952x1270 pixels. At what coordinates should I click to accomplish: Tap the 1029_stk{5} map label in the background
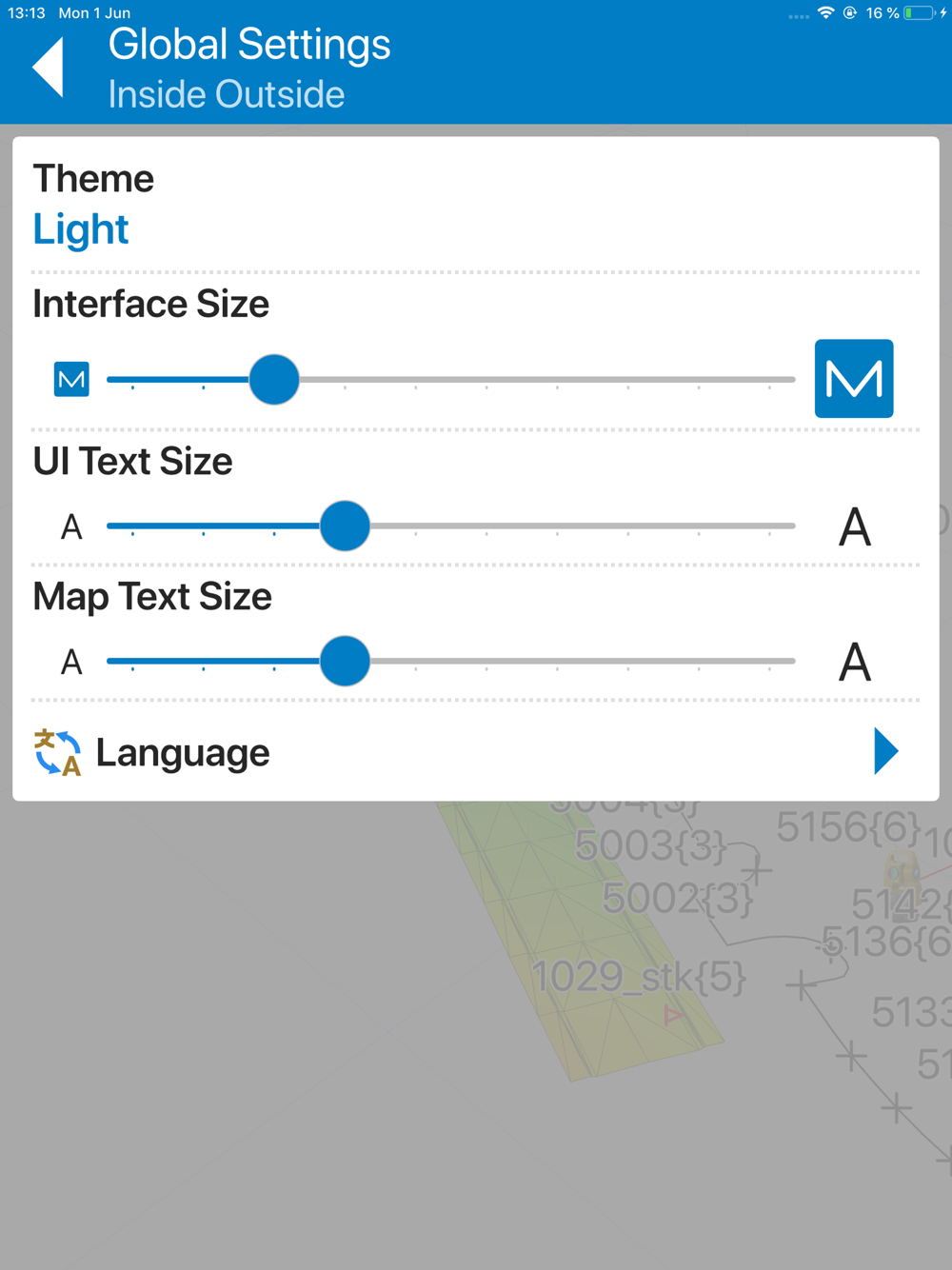click(x=639, y=978)
